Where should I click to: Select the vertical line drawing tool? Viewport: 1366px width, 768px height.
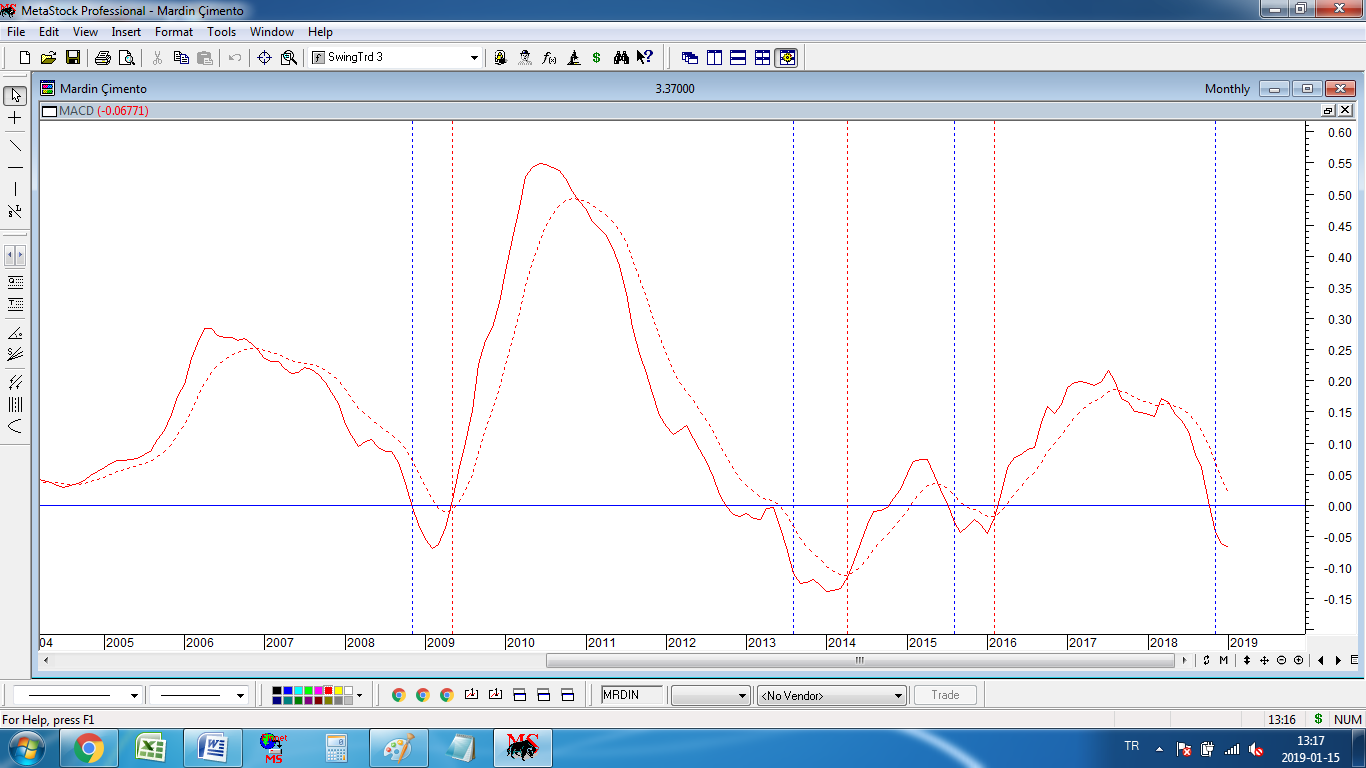tap(15, 190)
